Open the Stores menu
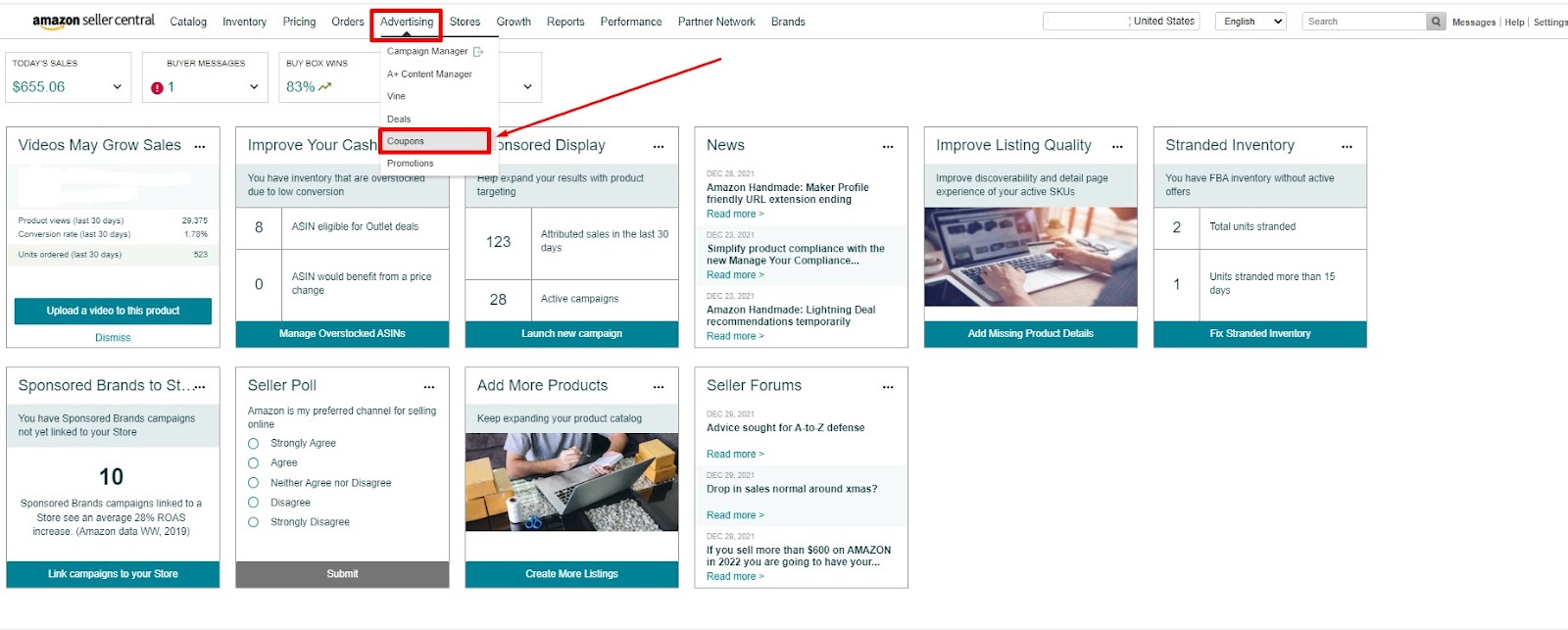Screen dimensions: 1568x630 coord(465,22)
